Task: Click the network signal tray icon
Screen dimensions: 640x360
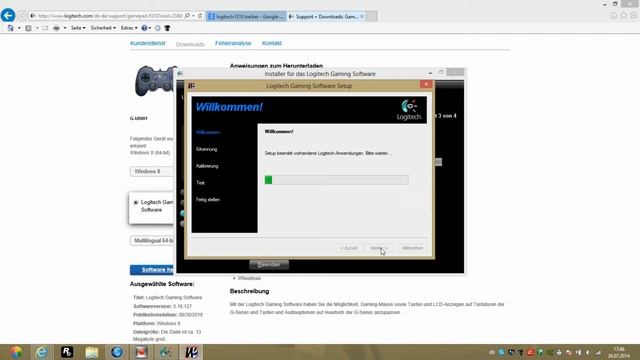Action: [x=598, y=352]
